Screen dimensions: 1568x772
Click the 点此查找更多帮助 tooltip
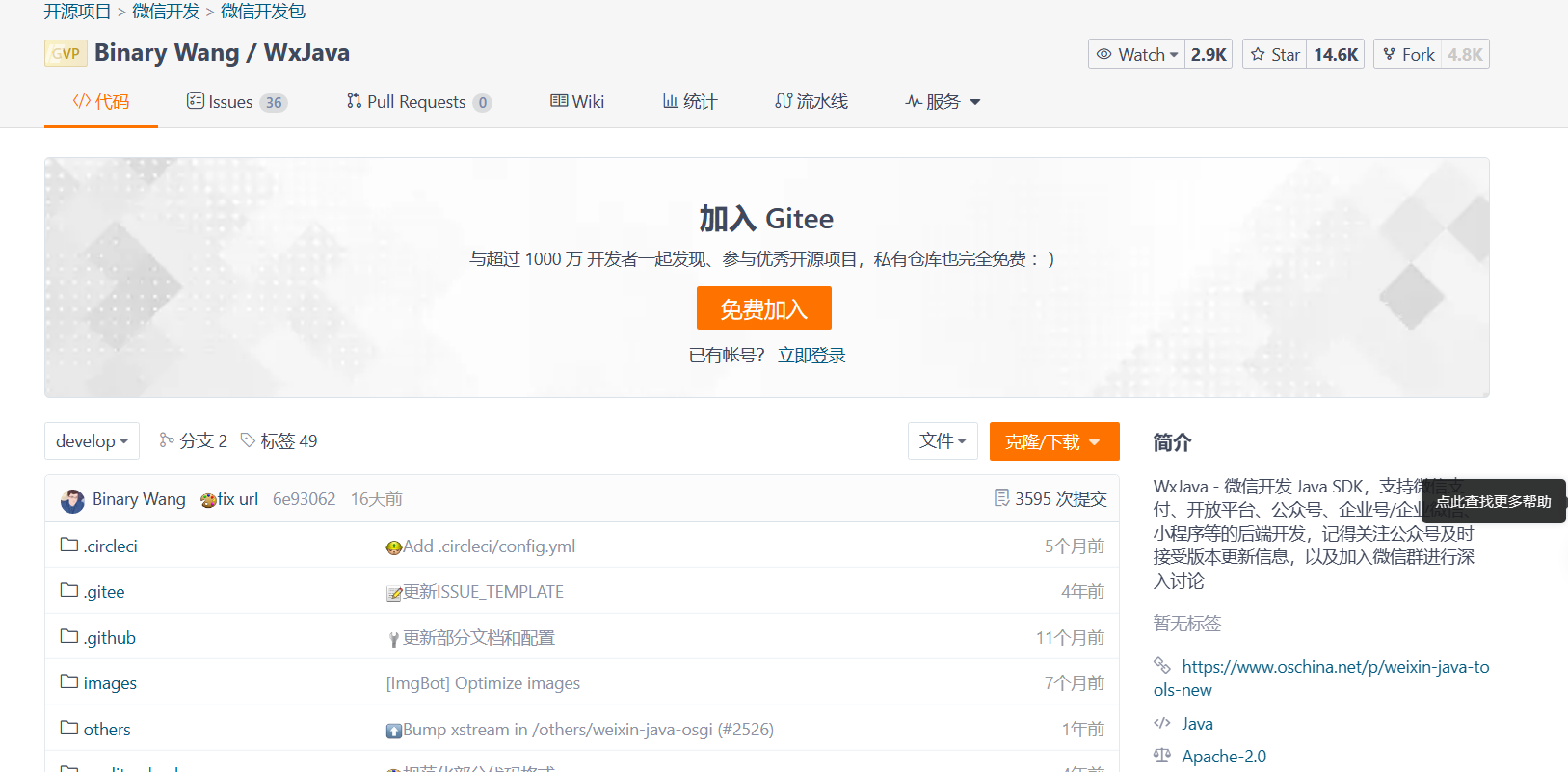1493,501
